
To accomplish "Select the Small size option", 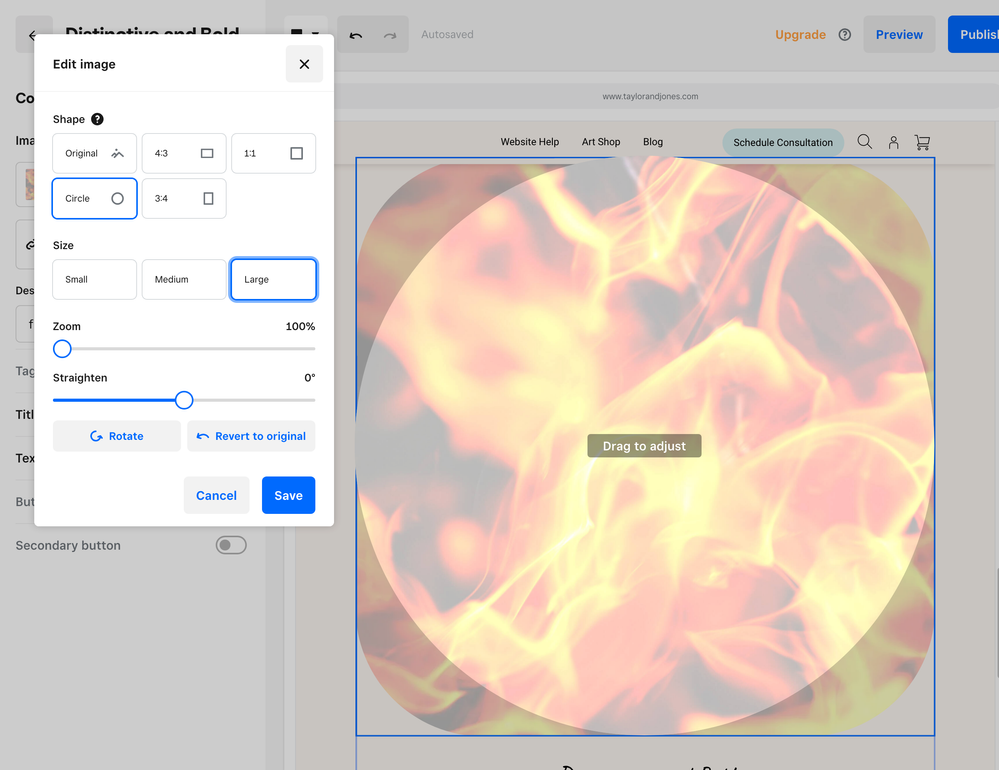I will 94,280.
